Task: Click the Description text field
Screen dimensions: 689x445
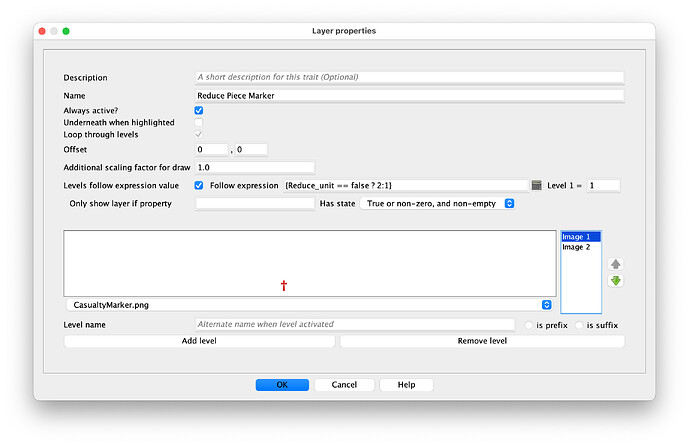Action: [x=409, y=77]
